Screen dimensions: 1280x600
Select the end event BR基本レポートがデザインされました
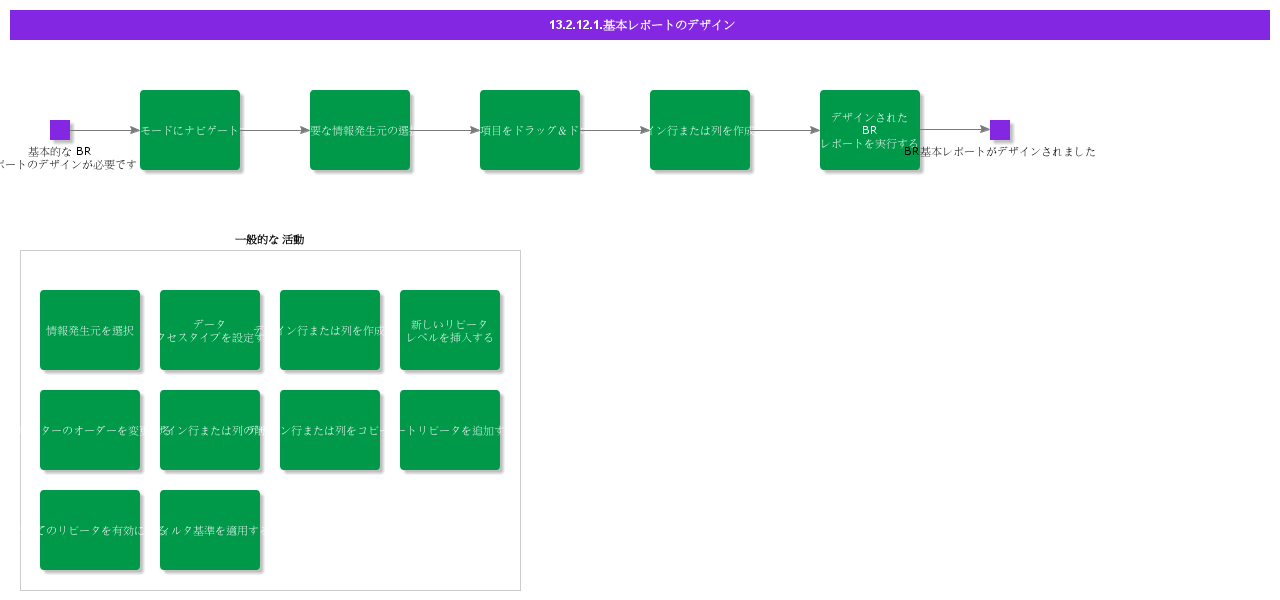(1000, 130)
